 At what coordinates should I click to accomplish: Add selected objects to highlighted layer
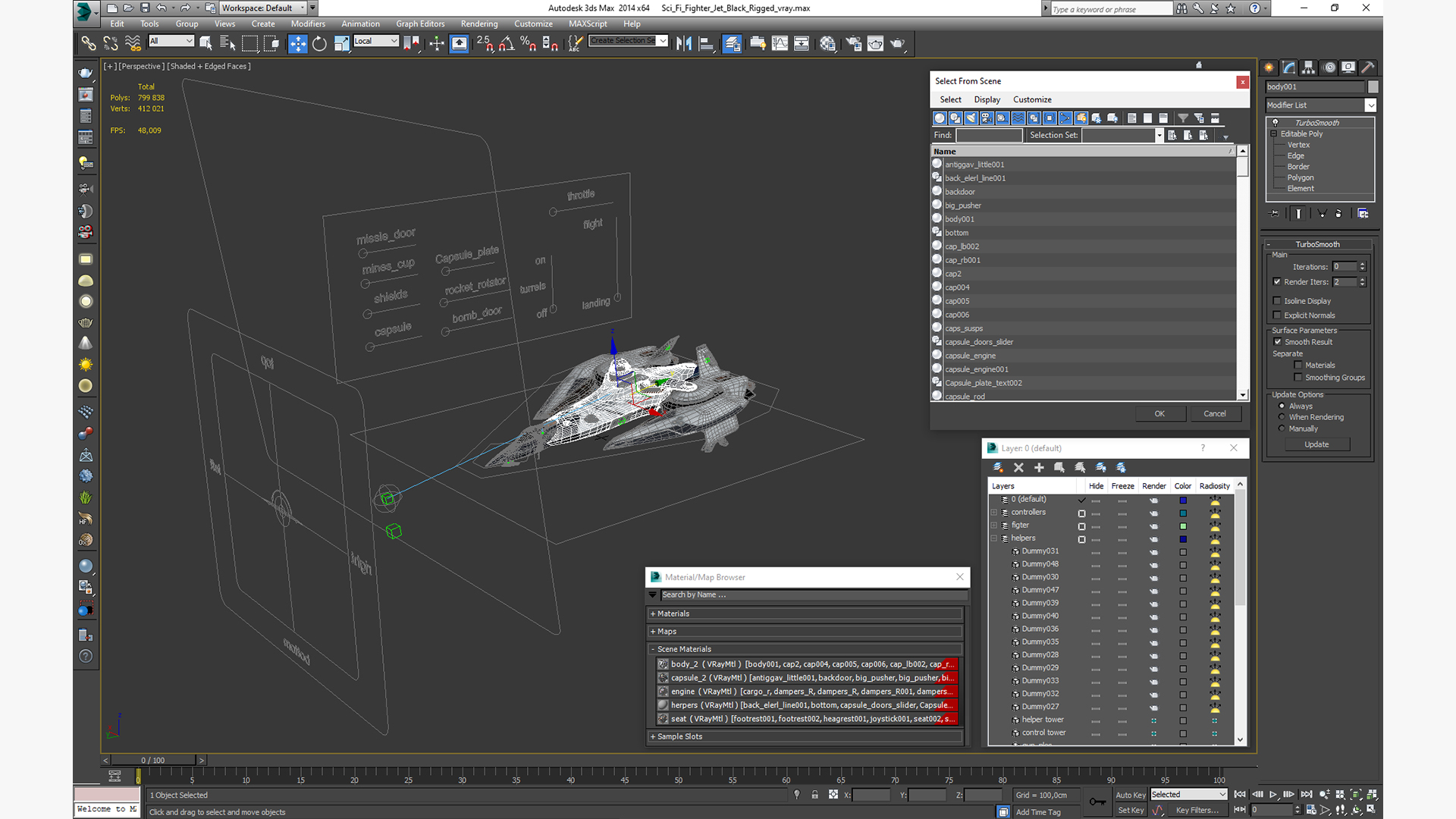coord(1039,468)
